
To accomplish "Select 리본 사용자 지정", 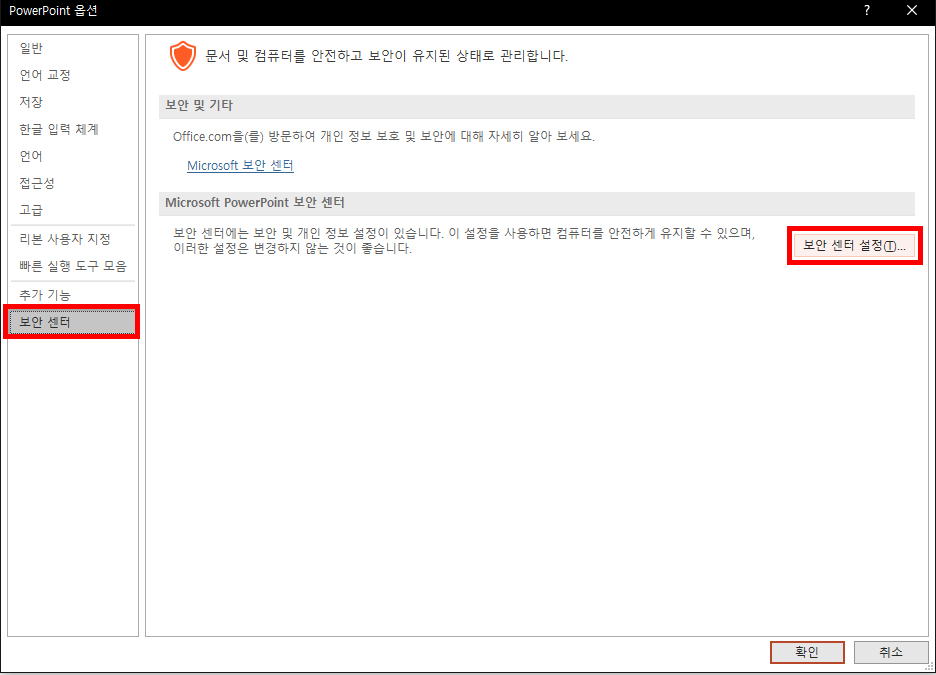I will [x=65, y=239].
